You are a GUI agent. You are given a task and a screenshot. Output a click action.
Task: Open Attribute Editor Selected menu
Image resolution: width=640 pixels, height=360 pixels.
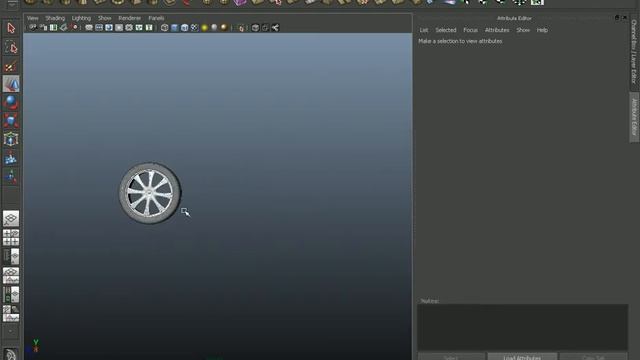click(446, 30)
